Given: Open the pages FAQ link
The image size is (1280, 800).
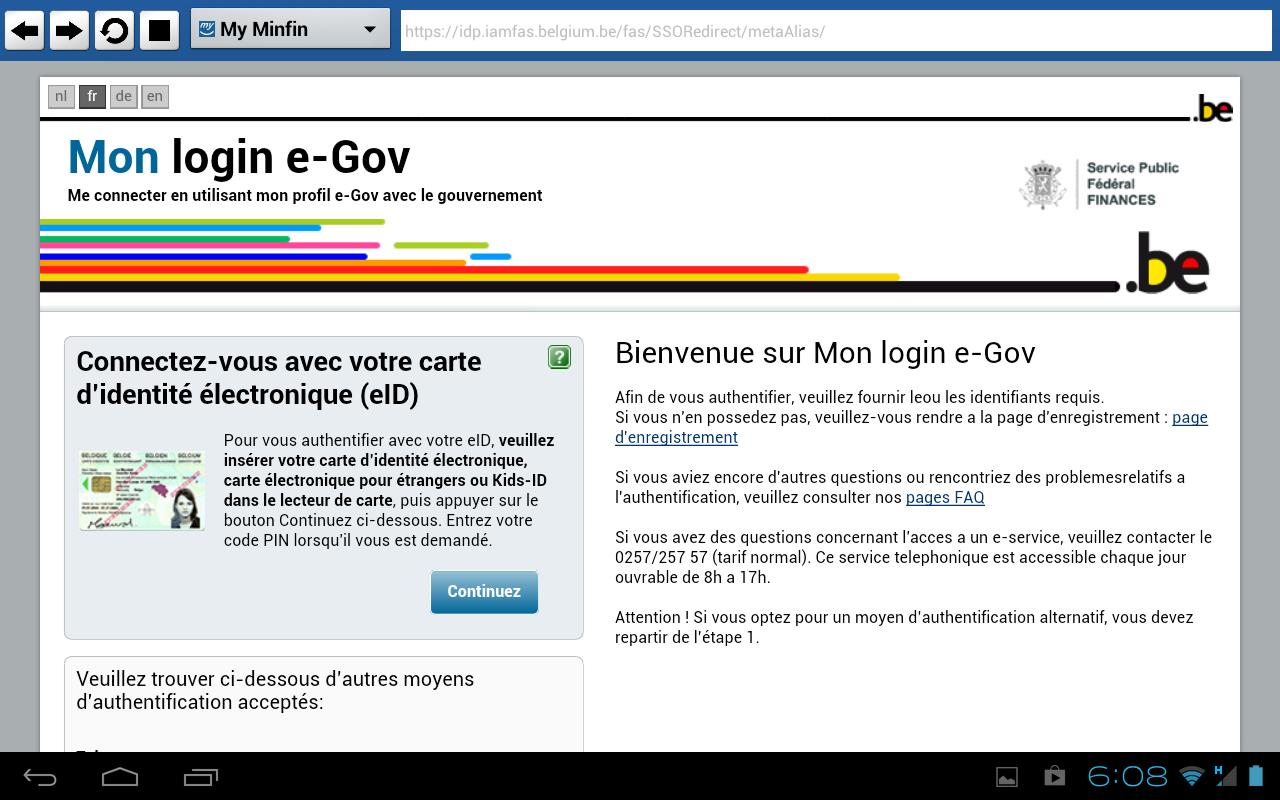Looking at the screenshot, I should [945, 497].
